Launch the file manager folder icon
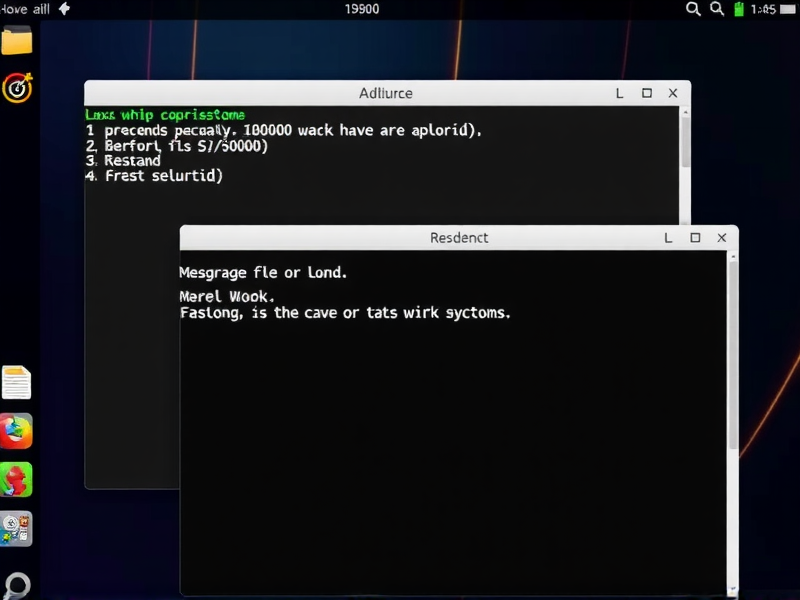Image resolution: width=800 pixels, height=600 pixels. 17,42
